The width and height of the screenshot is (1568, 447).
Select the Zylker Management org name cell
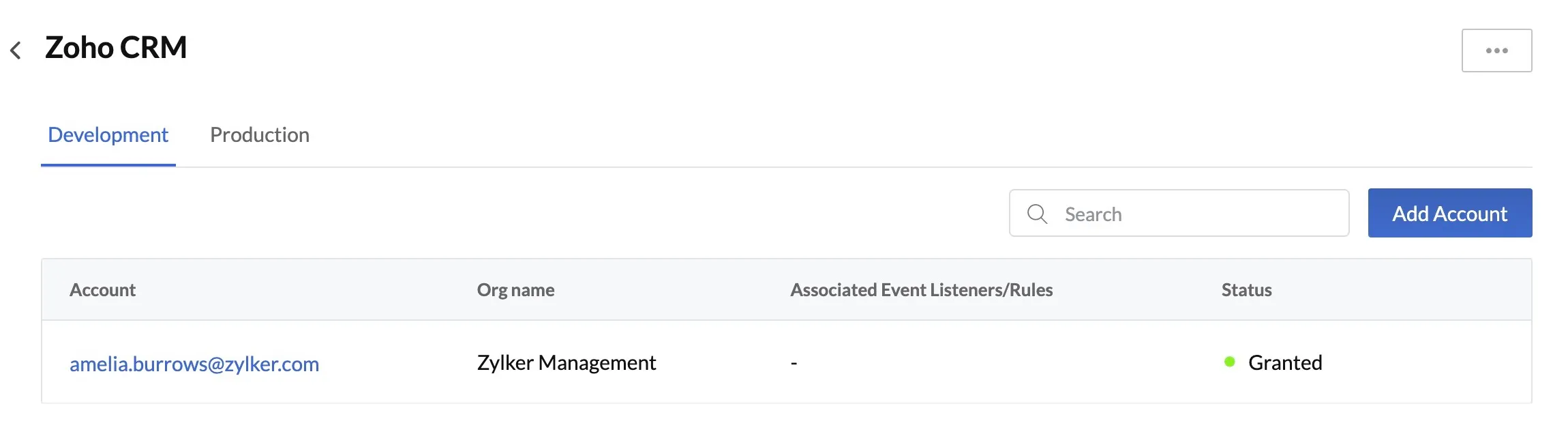point(567,362)
